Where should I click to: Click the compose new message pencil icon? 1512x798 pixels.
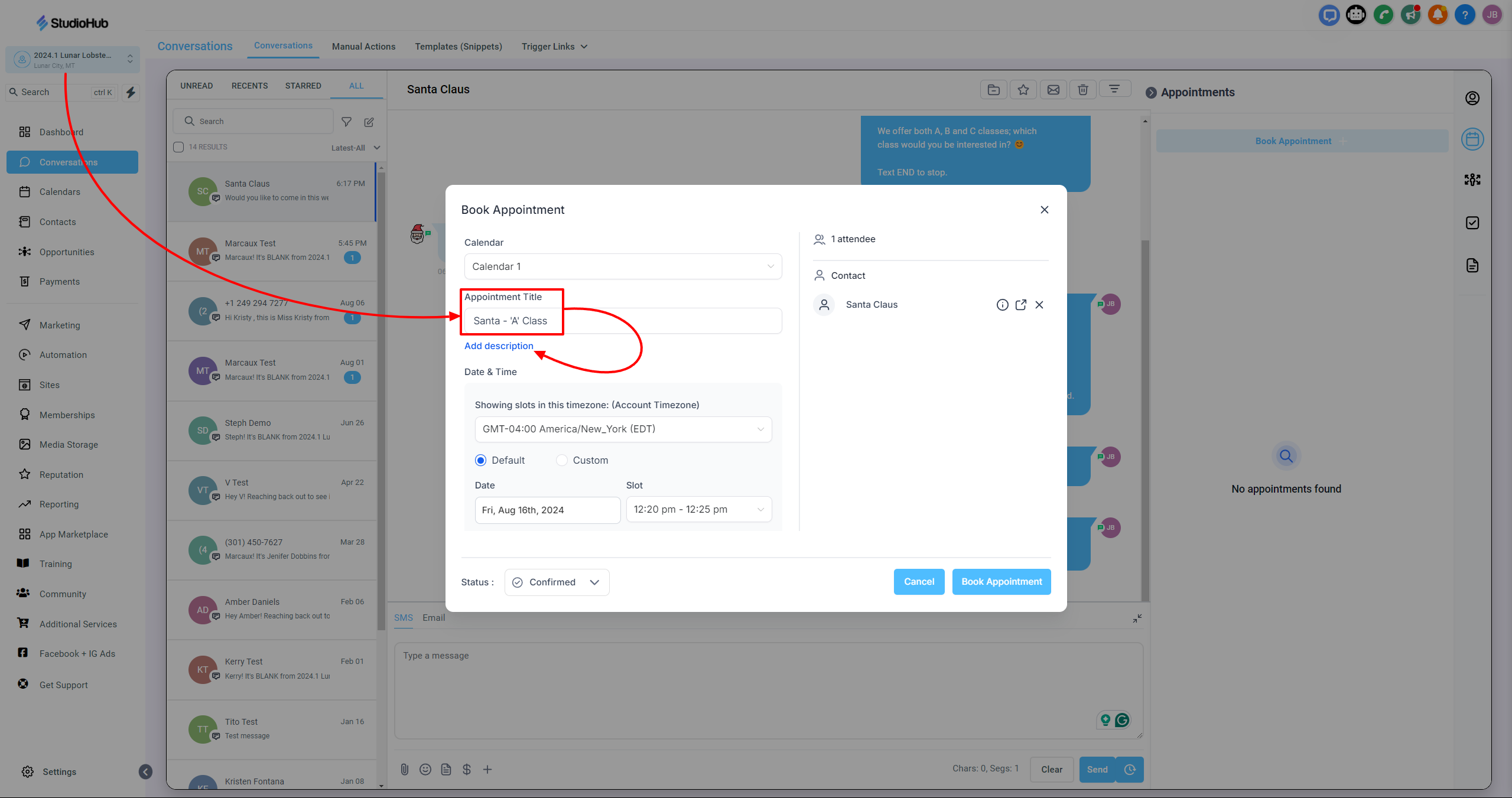369,122
